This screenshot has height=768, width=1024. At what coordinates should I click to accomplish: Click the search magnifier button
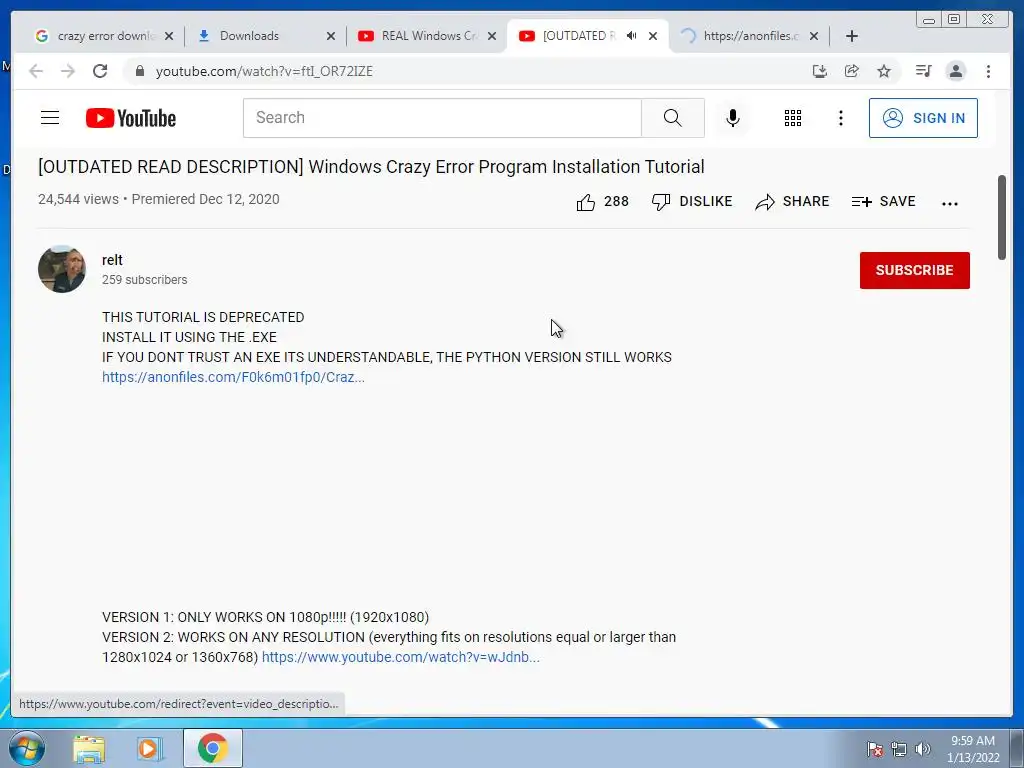coord(673,118)
